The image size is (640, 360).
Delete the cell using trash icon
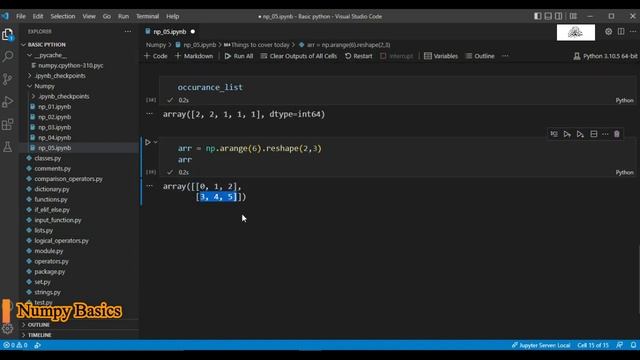[x=617, y=134]
